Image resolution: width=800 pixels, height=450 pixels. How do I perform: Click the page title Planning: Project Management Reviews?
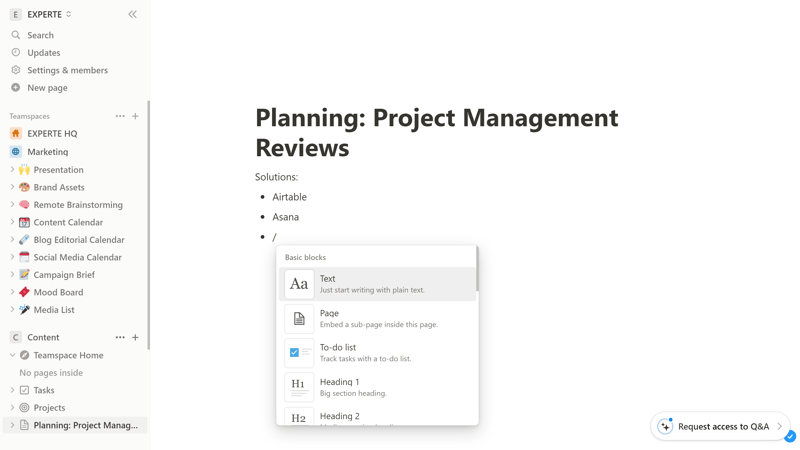click(437, 132)
